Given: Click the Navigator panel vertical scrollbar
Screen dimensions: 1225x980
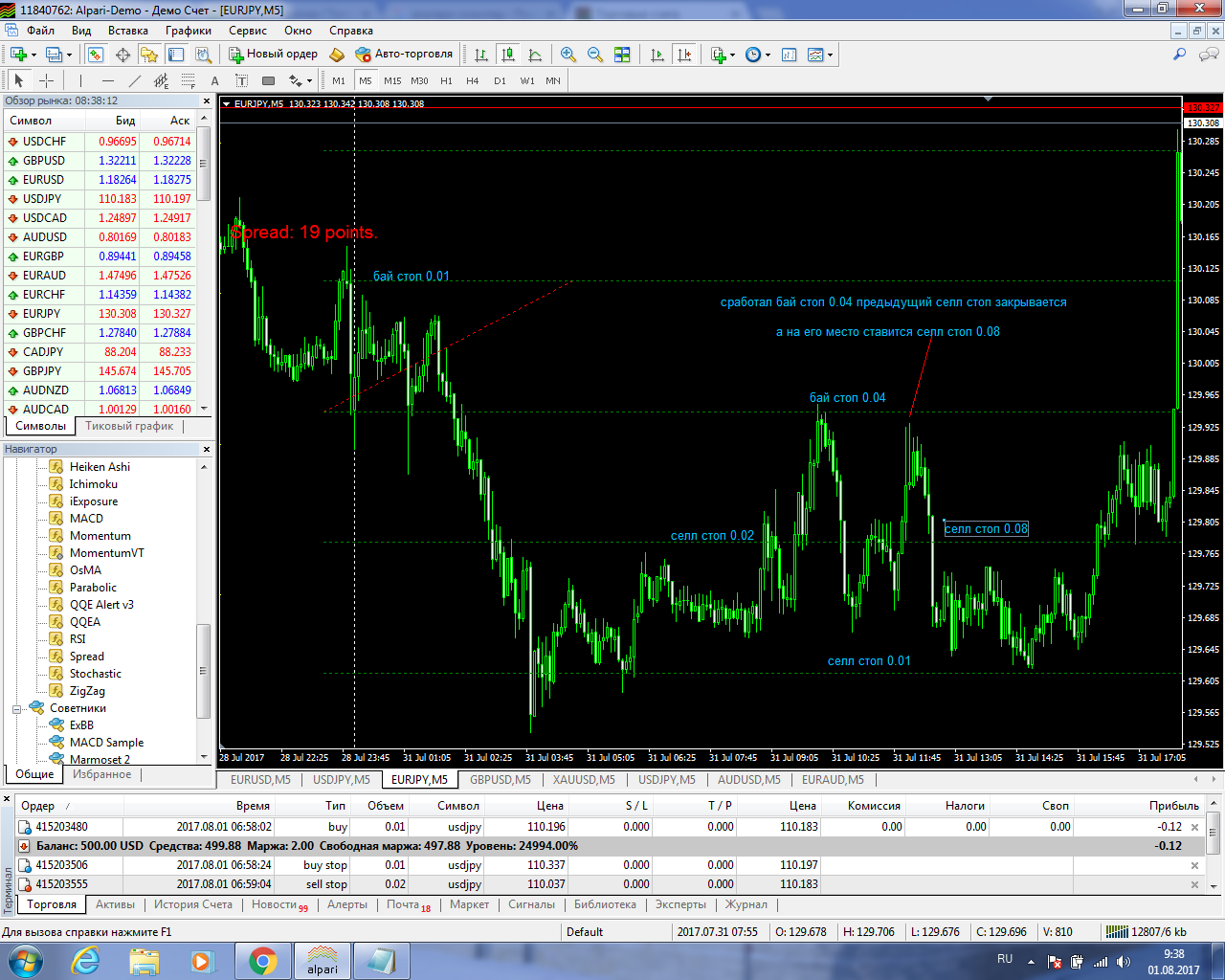Looking at the screenshot, I should pos(203,670).
